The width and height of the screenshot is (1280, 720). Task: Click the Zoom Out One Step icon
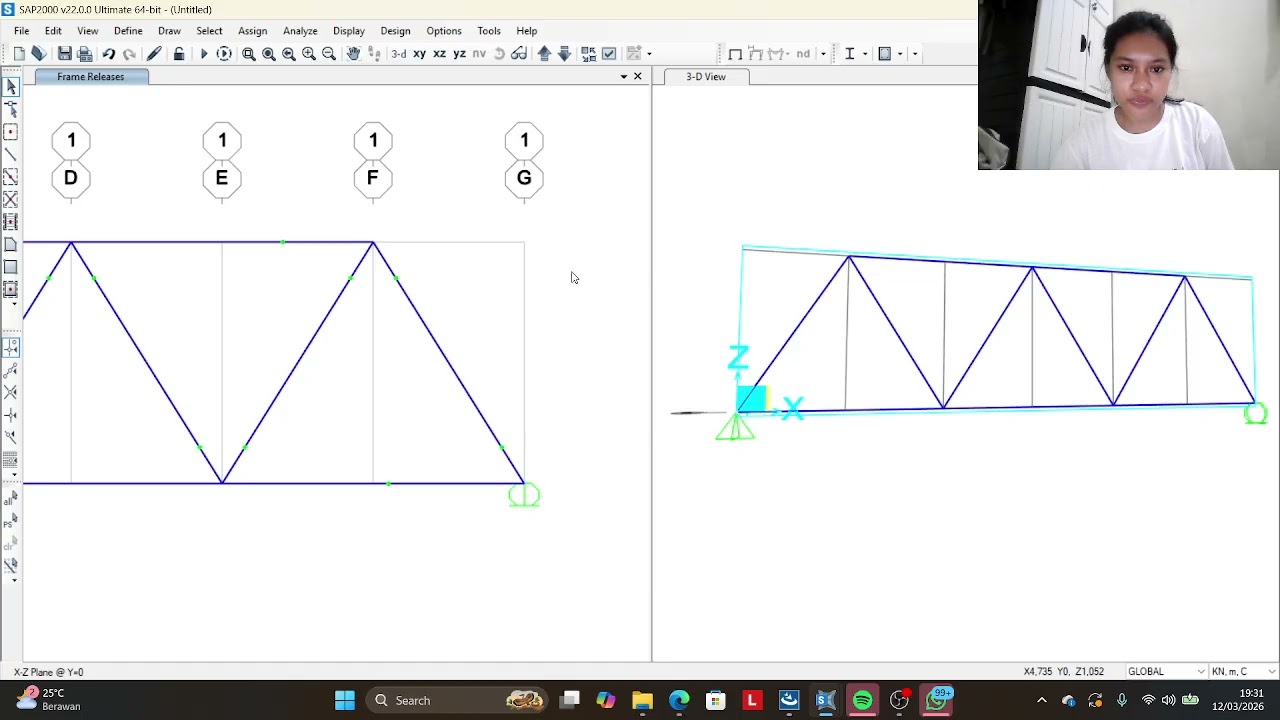(x=329, y=54)
